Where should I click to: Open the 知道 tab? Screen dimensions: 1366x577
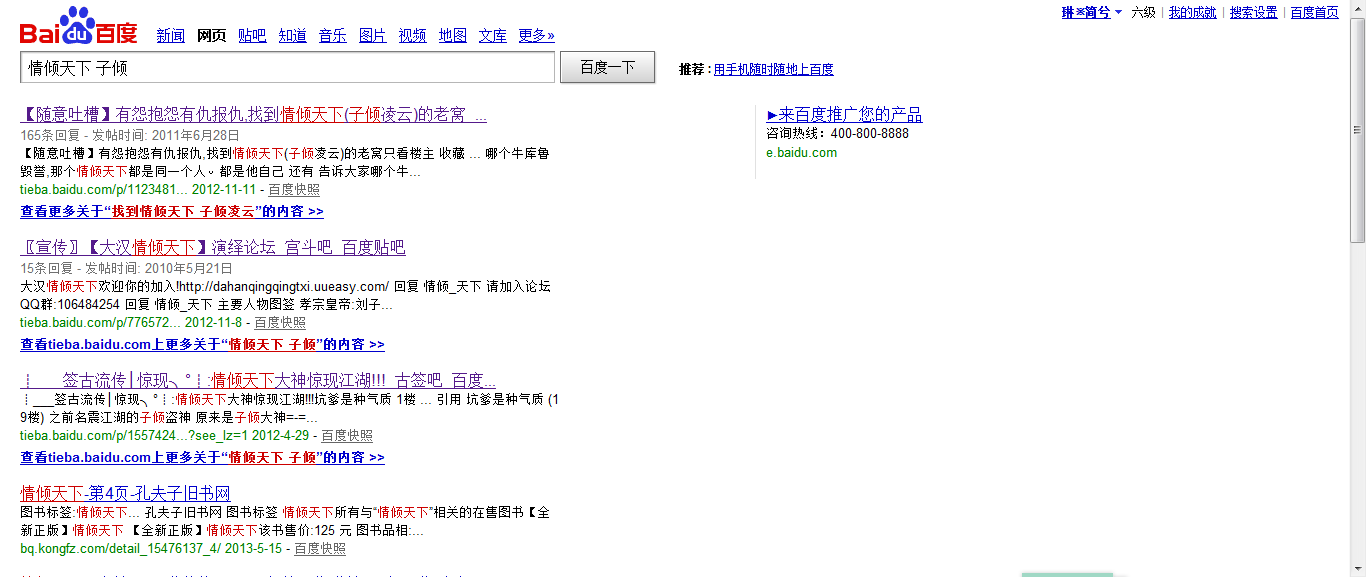pos(292,35)
